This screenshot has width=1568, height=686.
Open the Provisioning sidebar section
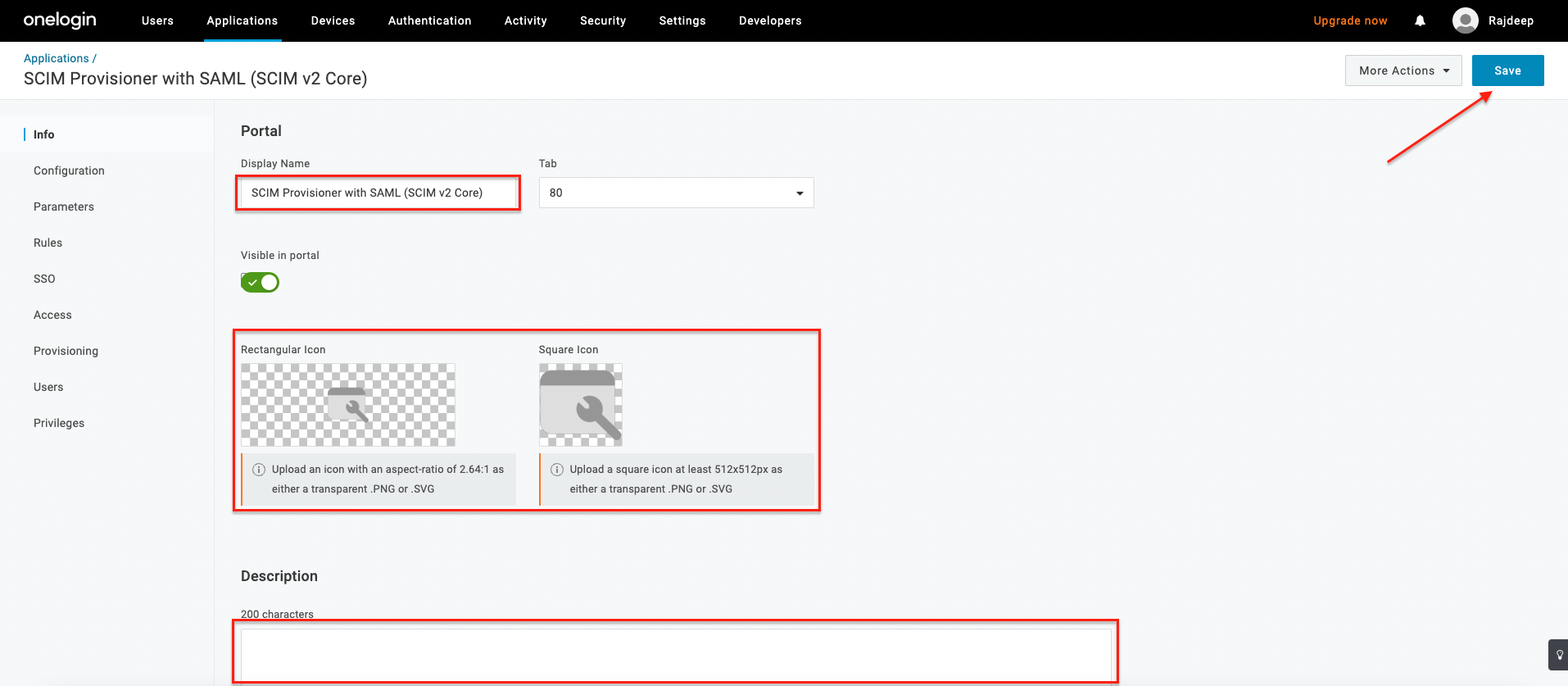pos(66,351)
